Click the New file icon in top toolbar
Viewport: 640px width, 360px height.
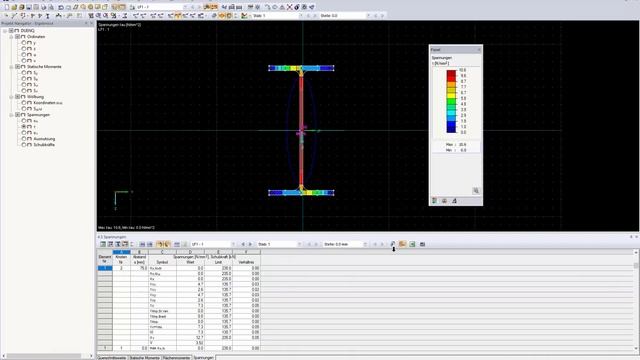click(7, 7)
